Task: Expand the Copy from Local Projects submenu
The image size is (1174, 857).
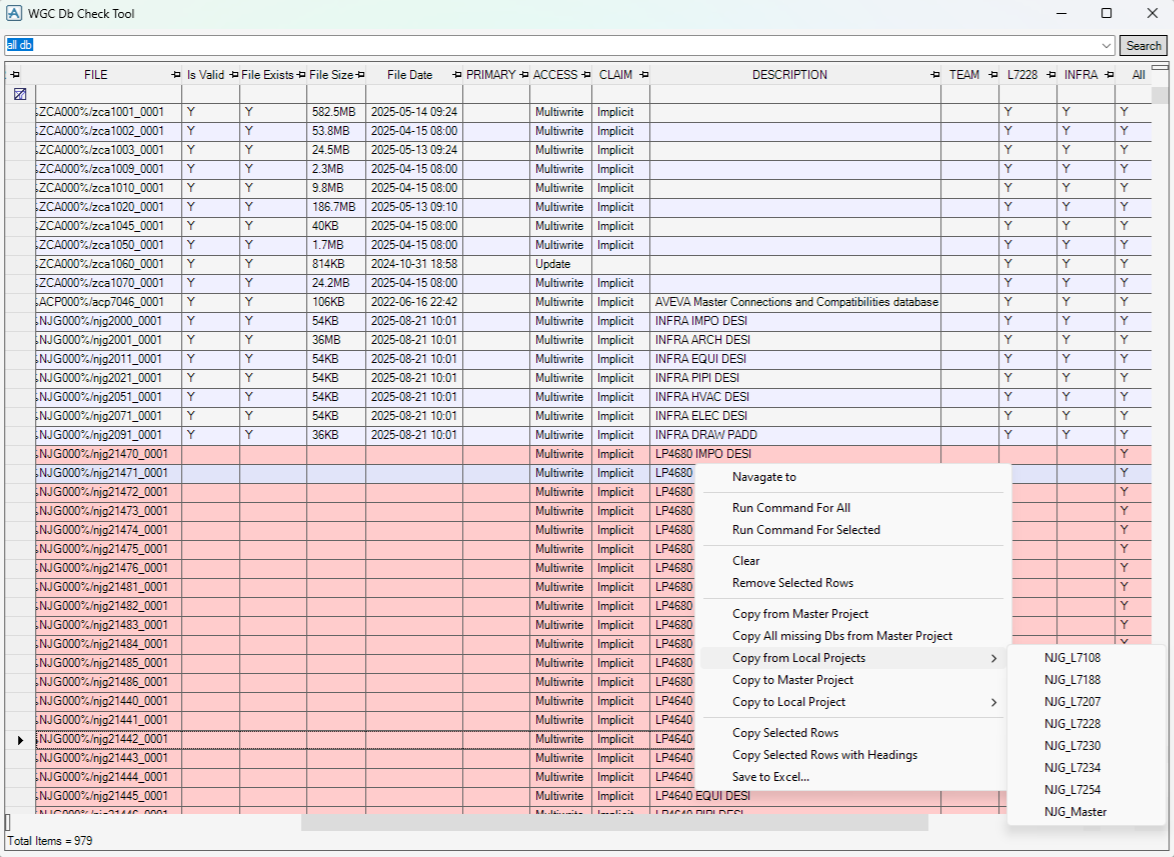Action: (x=994, y=659)
